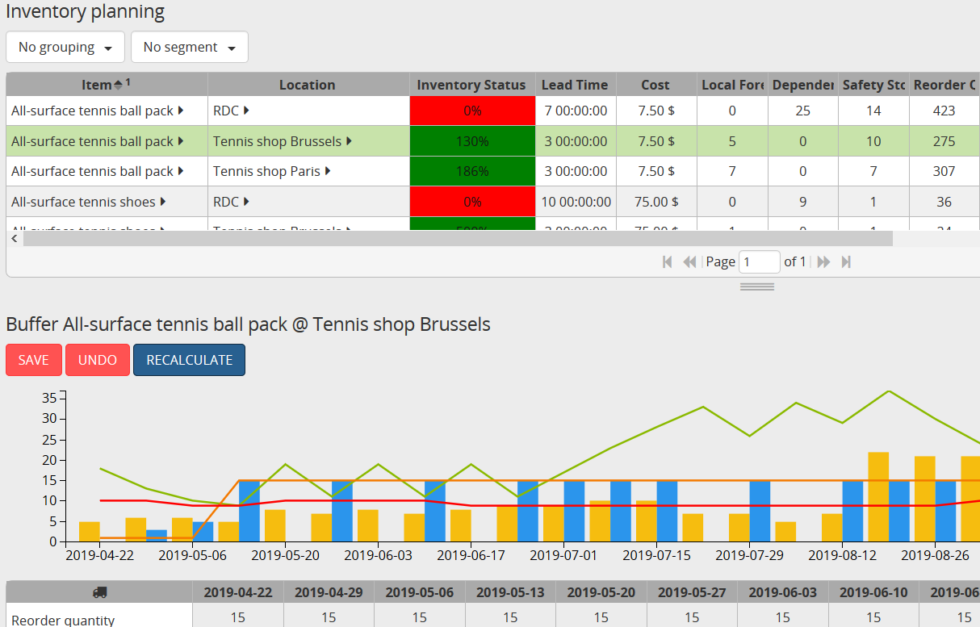Viewport: 980px width, 627px height.
Task: Expand the arrow next to All-surface tennis shoes
Action: pos(164,202)
